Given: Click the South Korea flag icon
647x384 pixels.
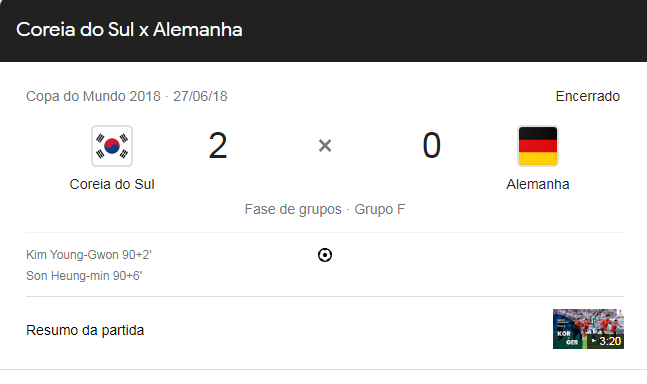Looking at the screenshot, I should click(x=112, y=146).
